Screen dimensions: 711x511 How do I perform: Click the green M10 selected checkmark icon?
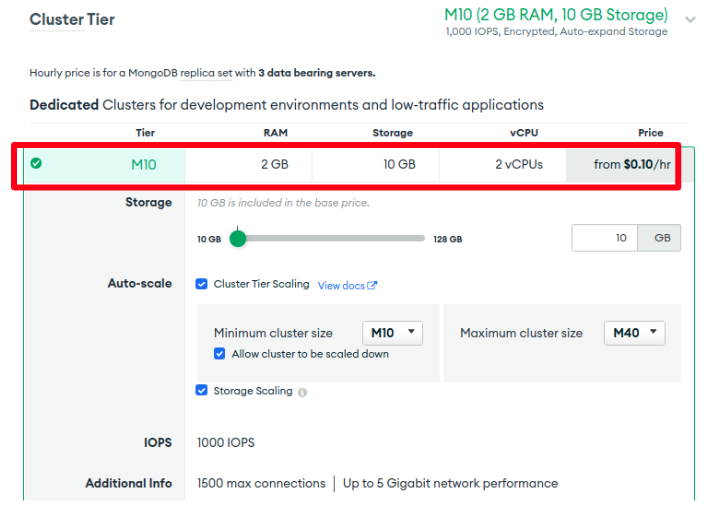(x=36, y=163)
